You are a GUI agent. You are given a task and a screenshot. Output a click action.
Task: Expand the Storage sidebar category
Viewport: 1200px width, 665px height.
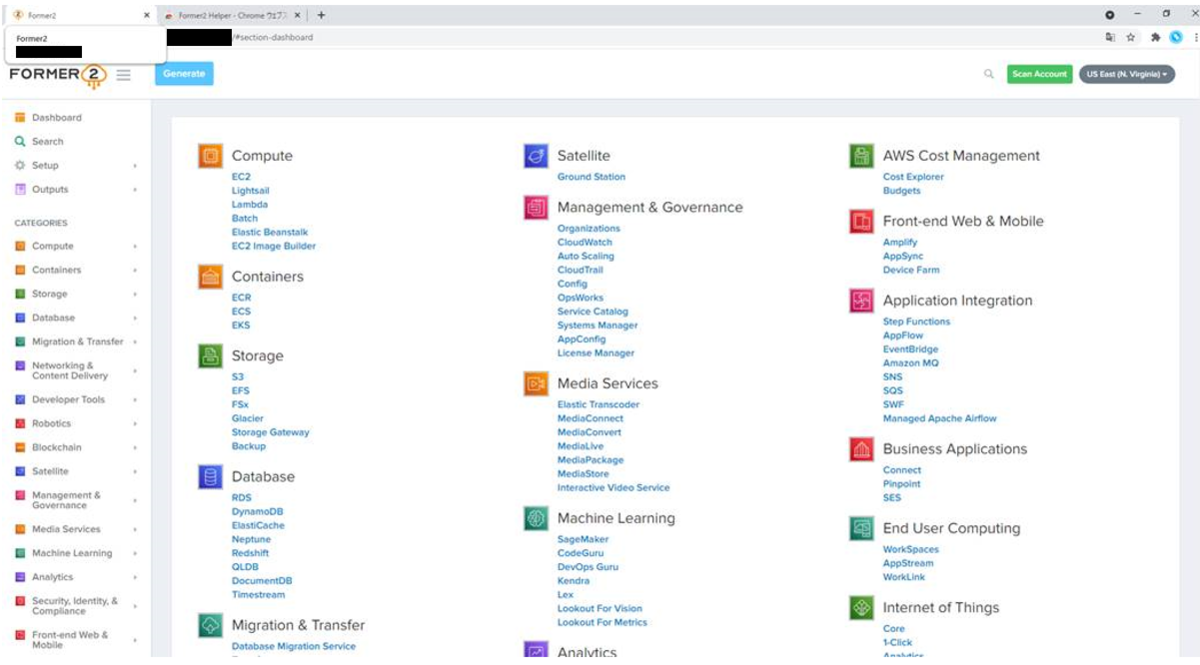coord(135,294)
